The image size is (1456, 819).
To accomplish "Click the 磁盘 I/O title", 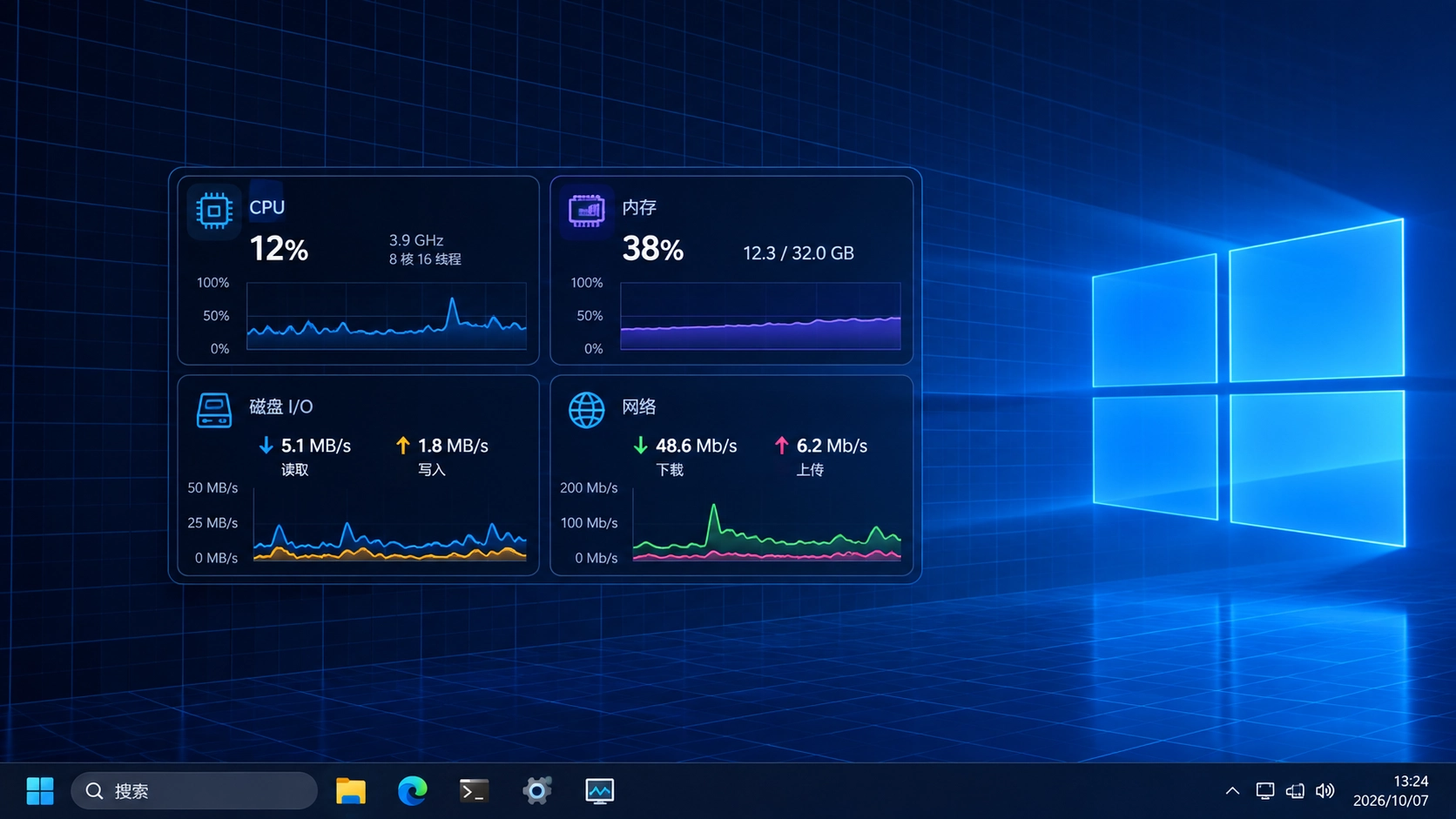I will pos(281,406).
